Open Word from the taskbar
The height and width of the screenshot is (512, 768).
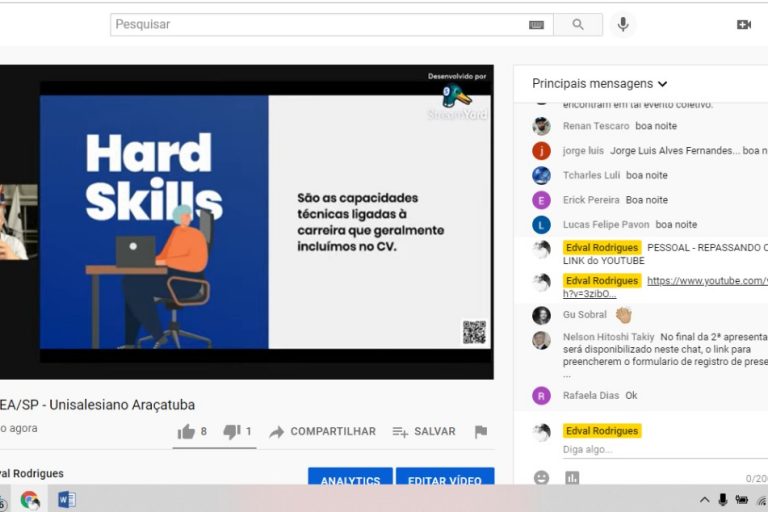click(x=67, y=500)
